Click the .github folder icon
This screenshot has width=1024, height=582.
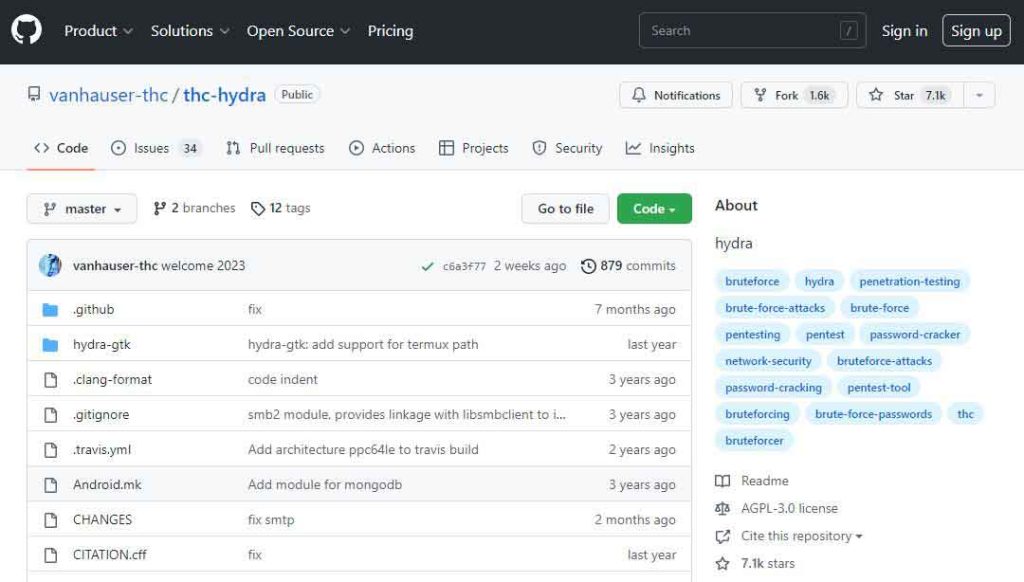point(51,310)
